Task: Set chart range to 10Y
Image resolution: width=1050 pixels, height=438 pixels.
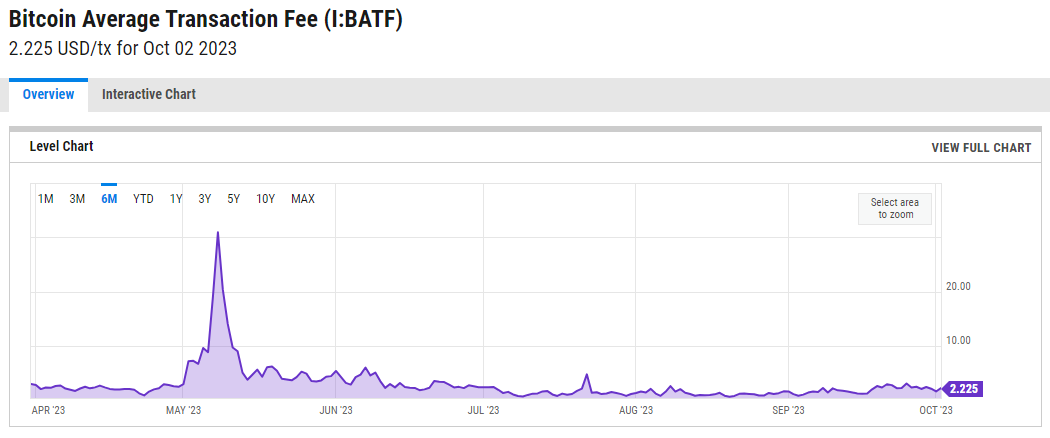Action: point(266,199)
